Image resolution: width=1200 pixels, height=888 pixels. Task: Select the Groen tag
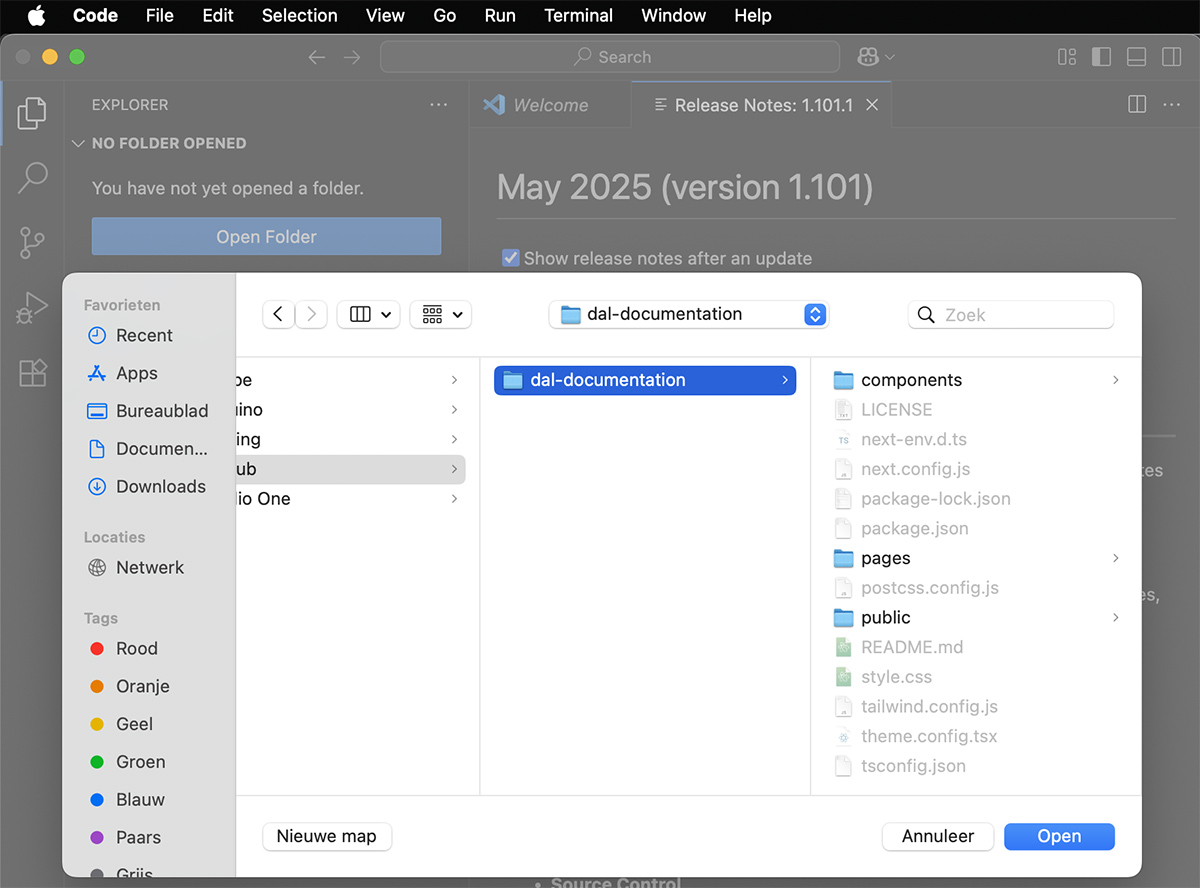[x=128, y=762]
